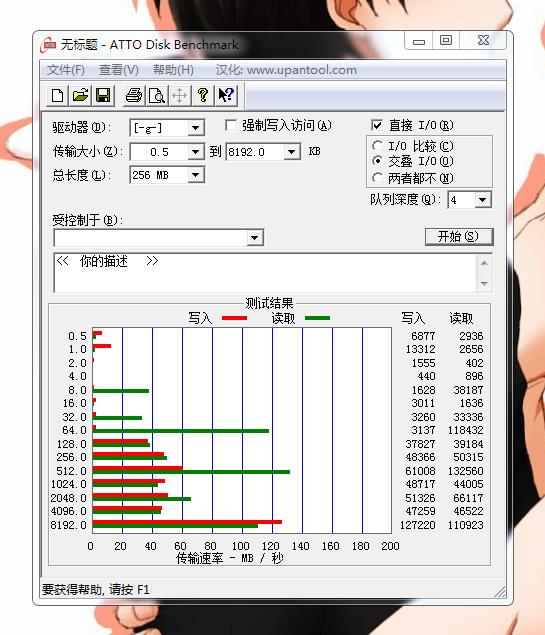The width and height of the screenshot is (545, 635).
Task: Click the New file toolbar icon
Action: pyautogui.click(x=57, y=96)
